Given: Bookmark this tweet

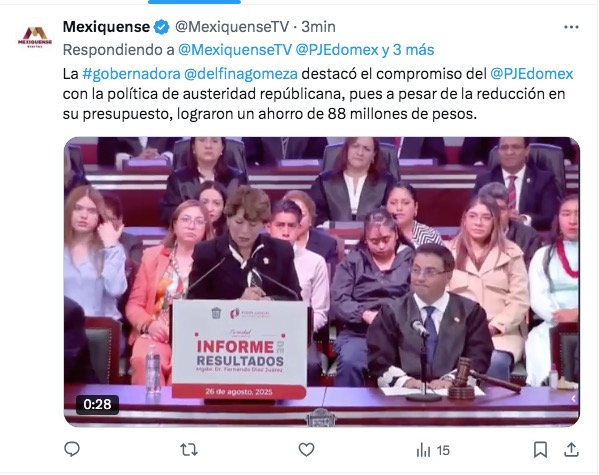Looking at the screenshot, I should pos(540,450).
